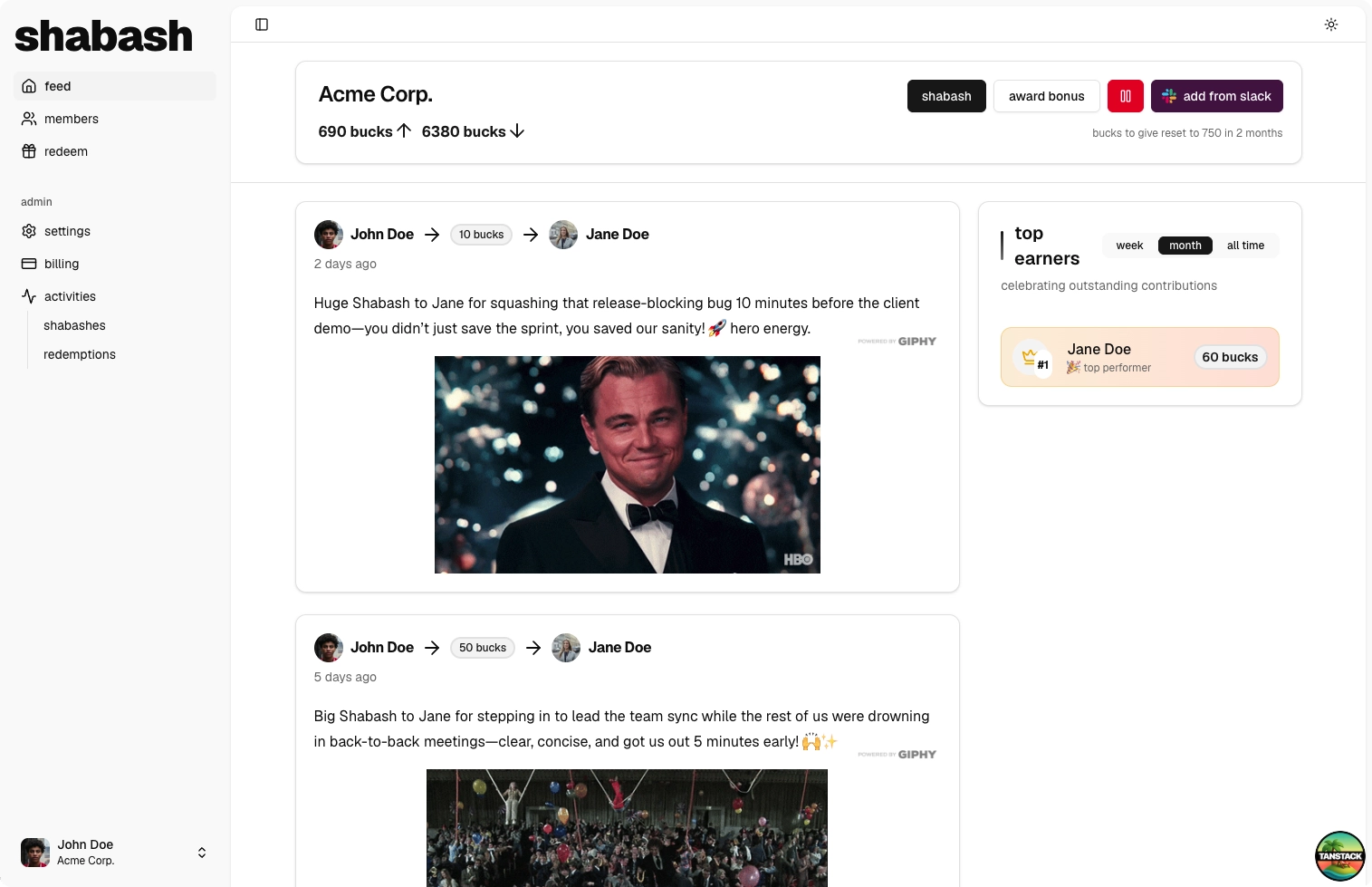This screenshot has height=887, width=1372.
Task: Open the billing page
Action: (115, 264)
